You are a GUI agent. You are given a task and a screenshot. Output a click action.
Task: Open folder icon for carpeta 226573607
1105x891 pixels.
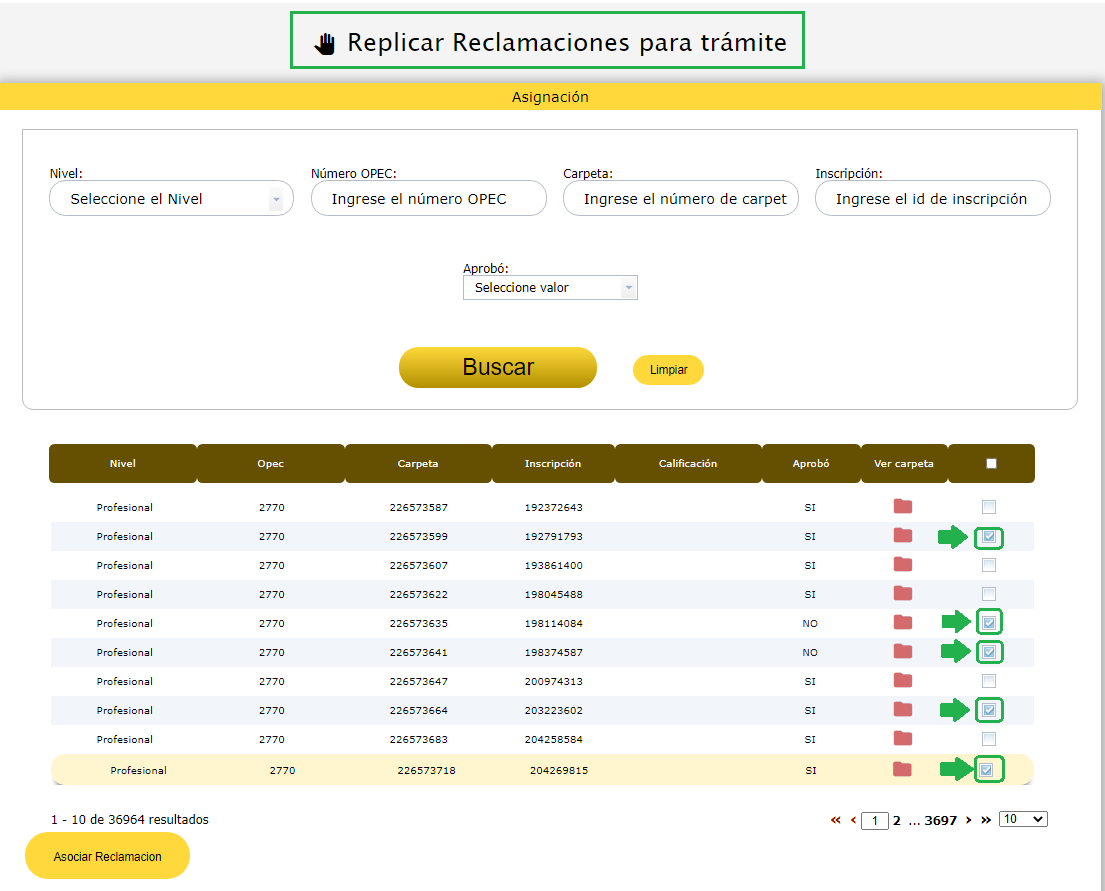[903, 564]
